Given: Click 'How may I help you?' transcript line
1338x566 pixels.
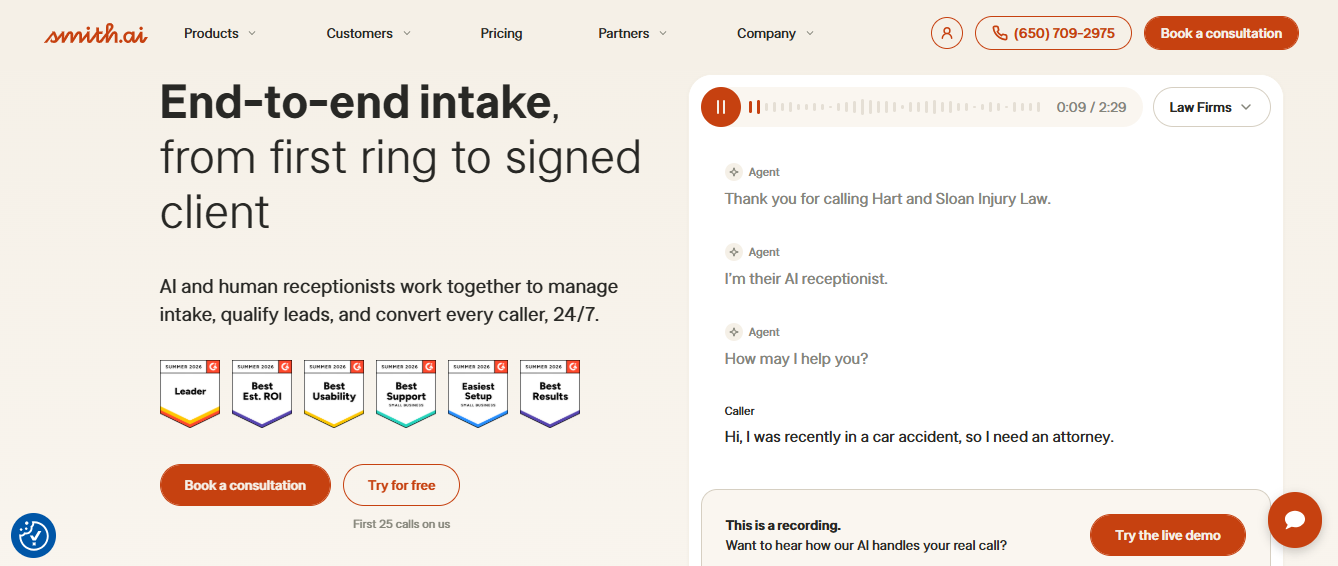Looking at the screenshot, I should point(796,359).
